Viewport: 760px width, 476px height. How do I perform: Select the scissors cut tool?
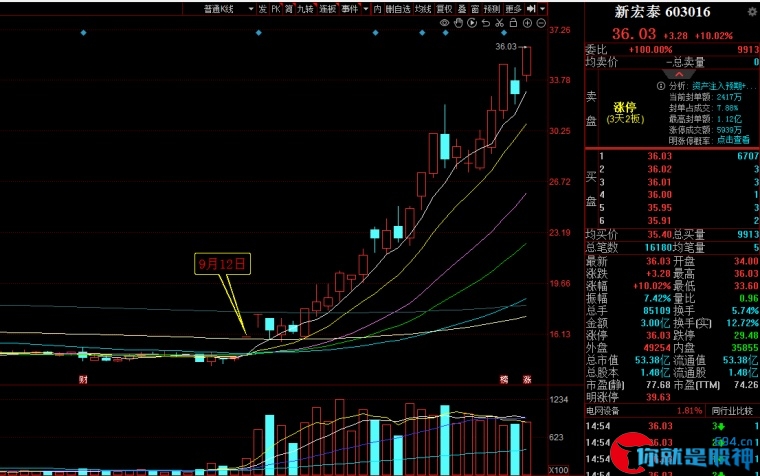[x=500, y=23]
